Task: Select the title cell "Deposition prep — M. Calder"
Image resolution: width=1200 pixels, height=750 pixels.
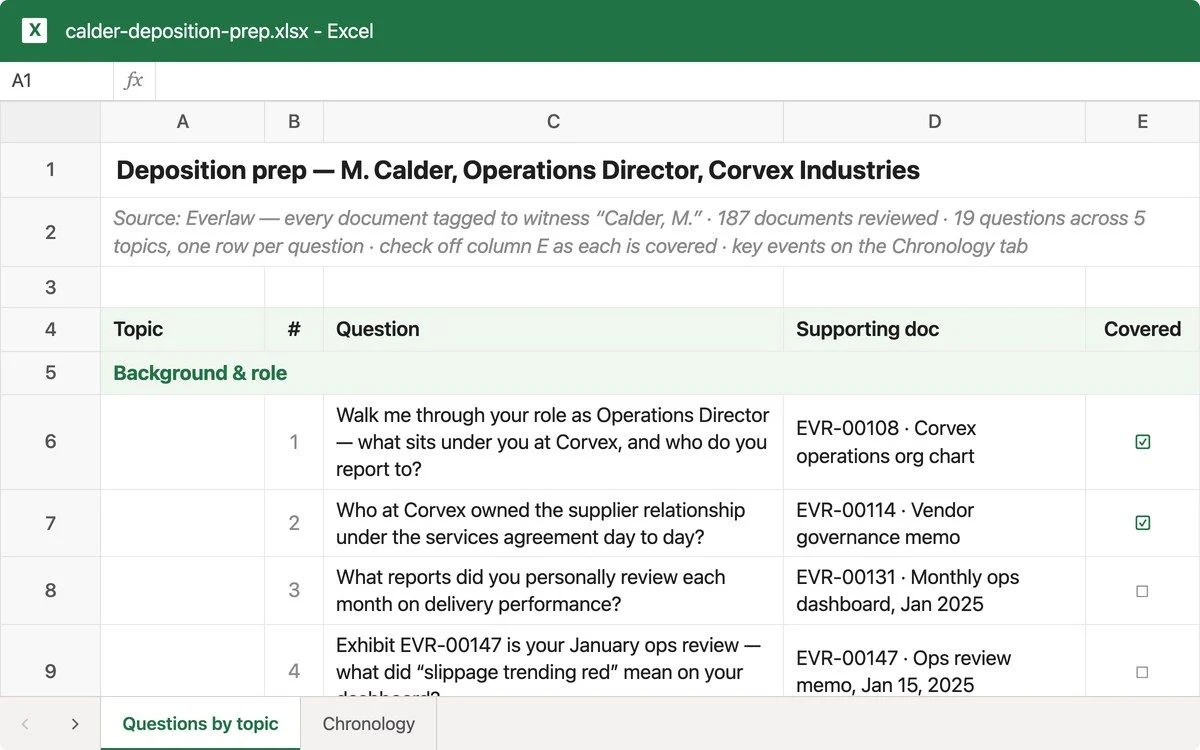Action: tap(650, 170)
